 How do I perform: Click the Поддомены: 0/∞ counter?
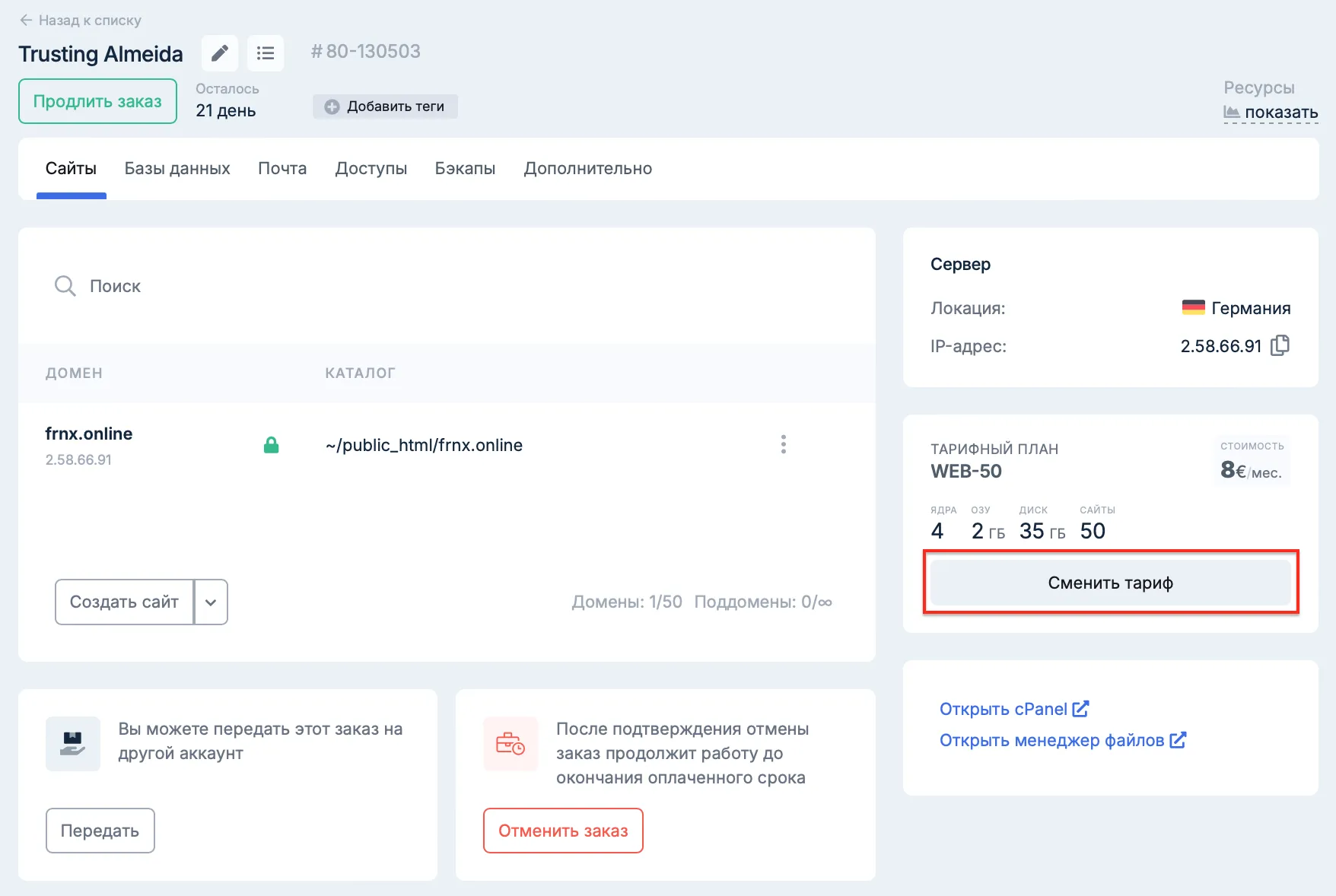[763, 602]
